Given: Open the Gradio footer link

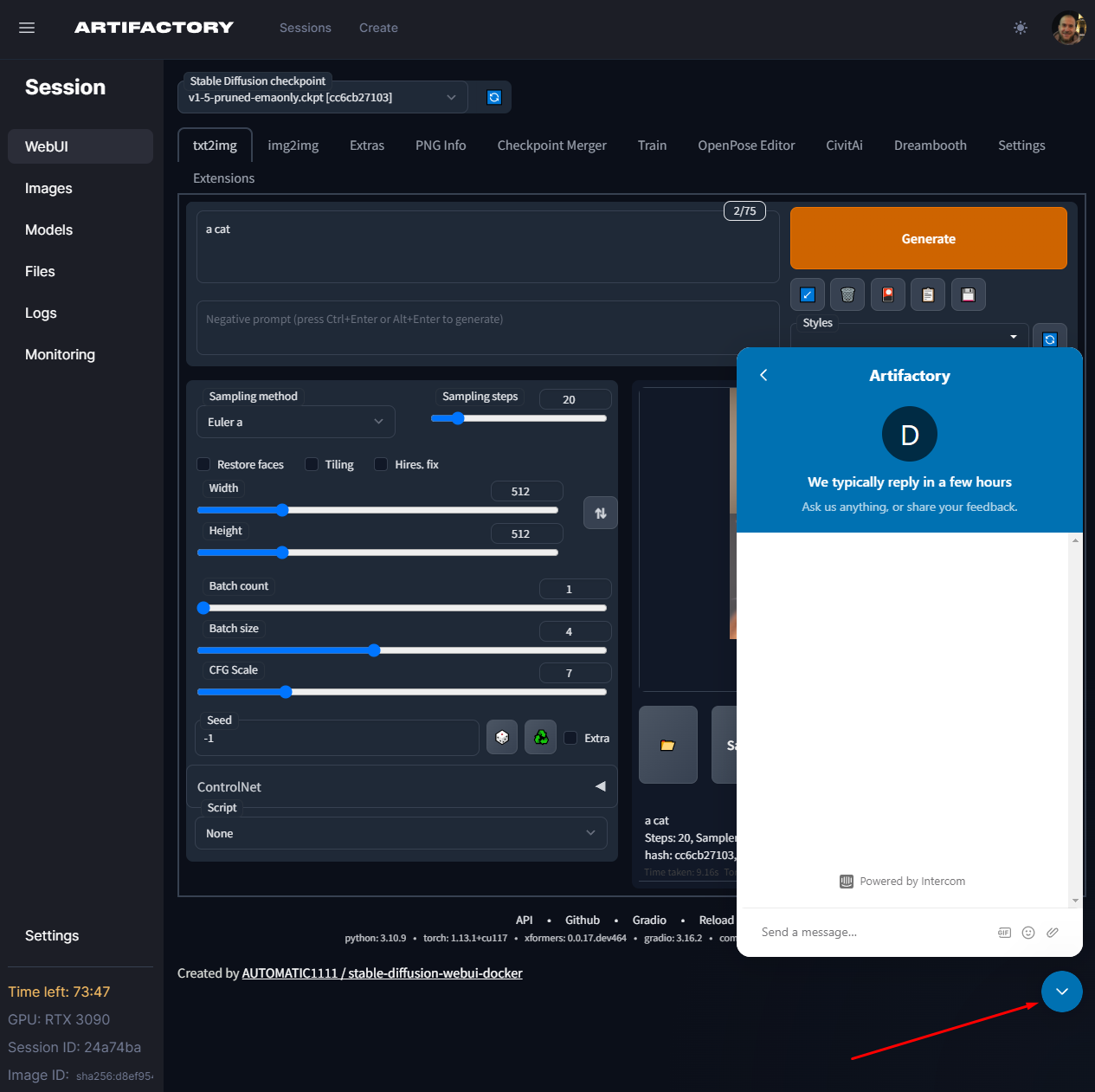Looking at the screenshot, I should (x=649, y=920).
